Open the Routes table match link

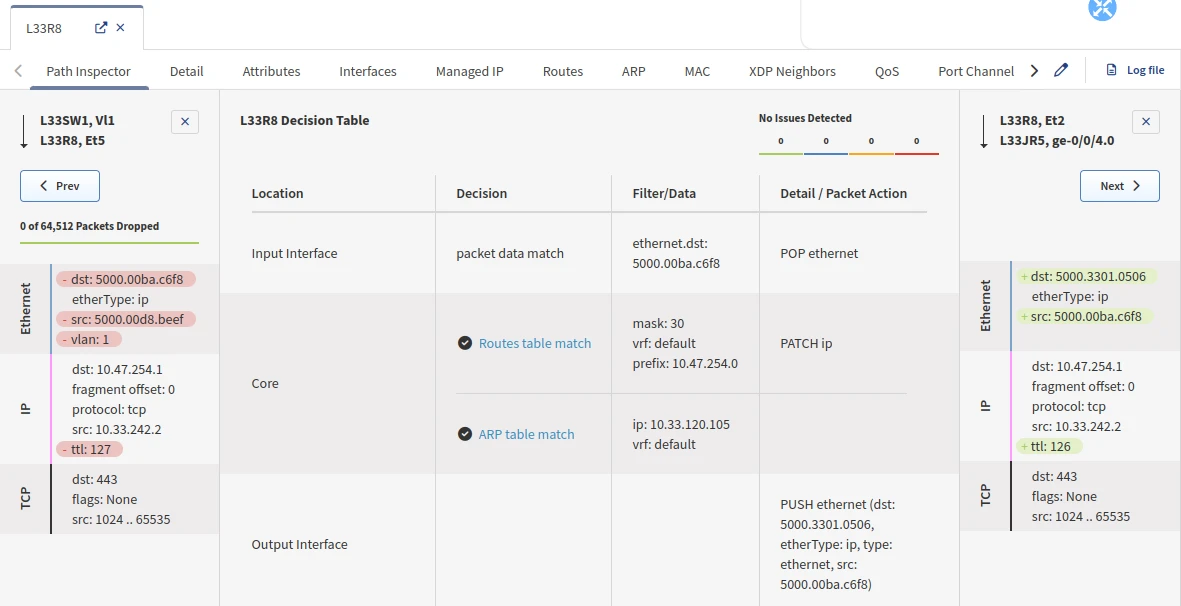535,343
